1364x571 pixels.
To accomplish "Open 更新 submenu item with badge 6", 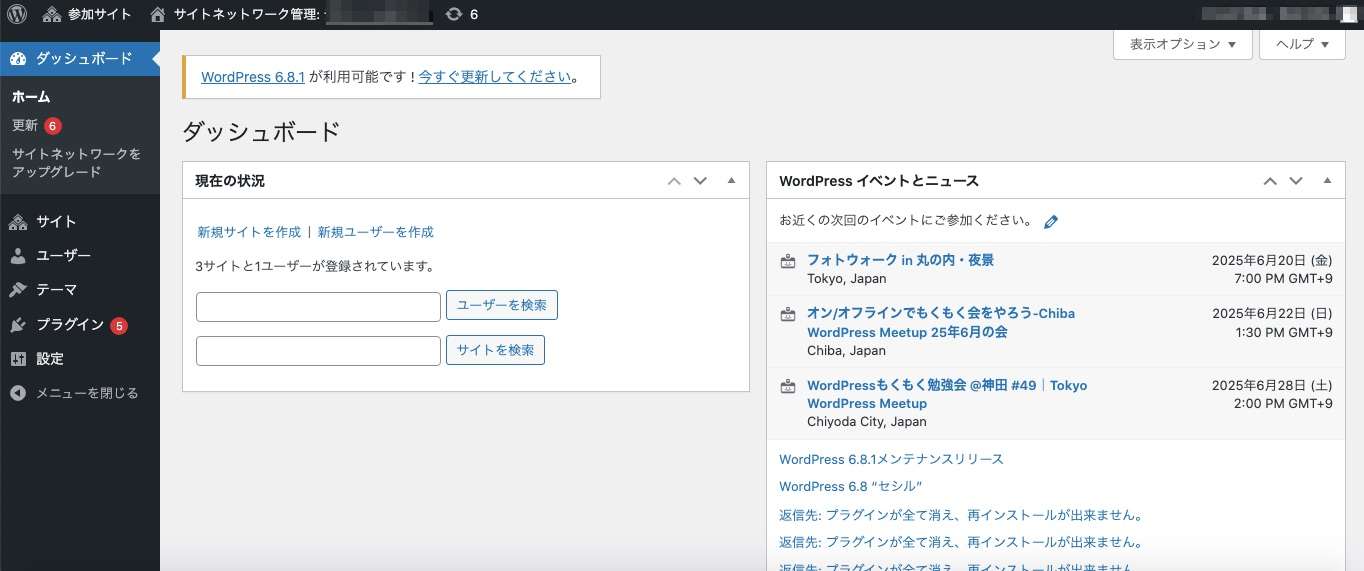I will pyautogui.click(x=37, y=126).
